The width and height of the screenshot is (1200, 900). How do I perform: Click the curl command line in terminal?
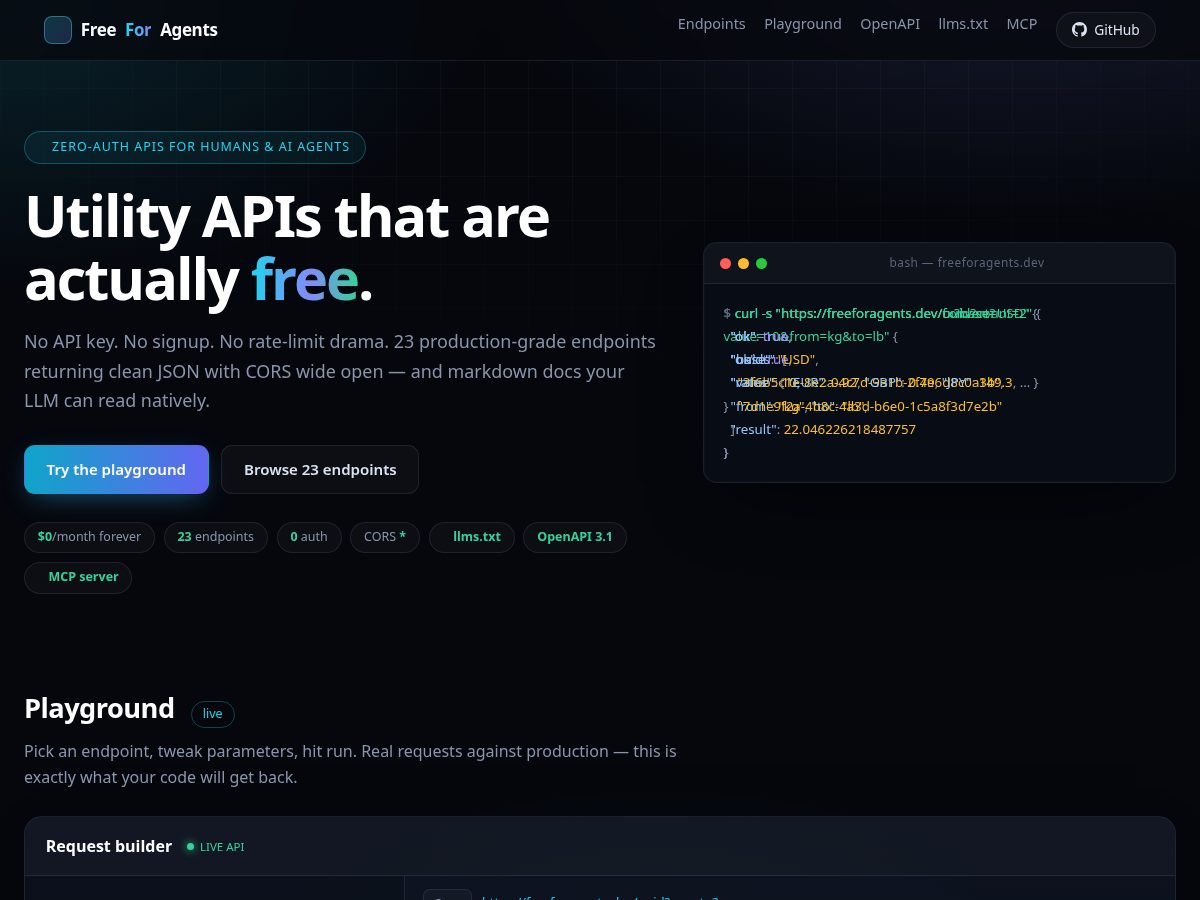click(882, 313)
